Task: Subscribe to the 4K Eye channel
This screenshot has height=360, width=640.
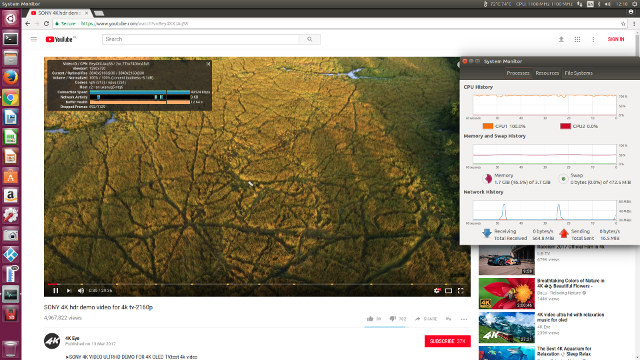Action: [447, 341]
